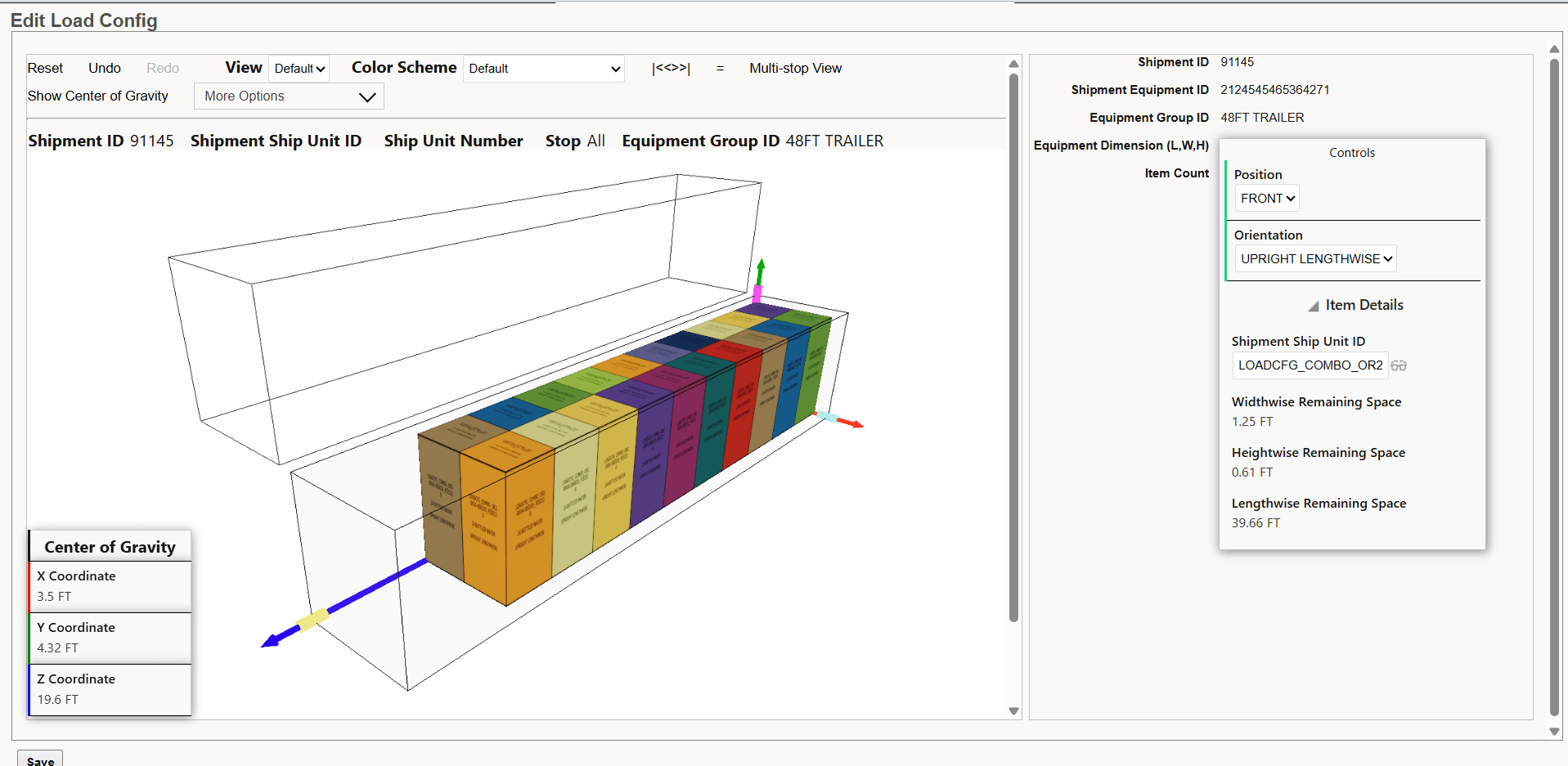Click the Shipment Ship Unit ID field
Screen dimensions: 1568x766
(1310, 365)
